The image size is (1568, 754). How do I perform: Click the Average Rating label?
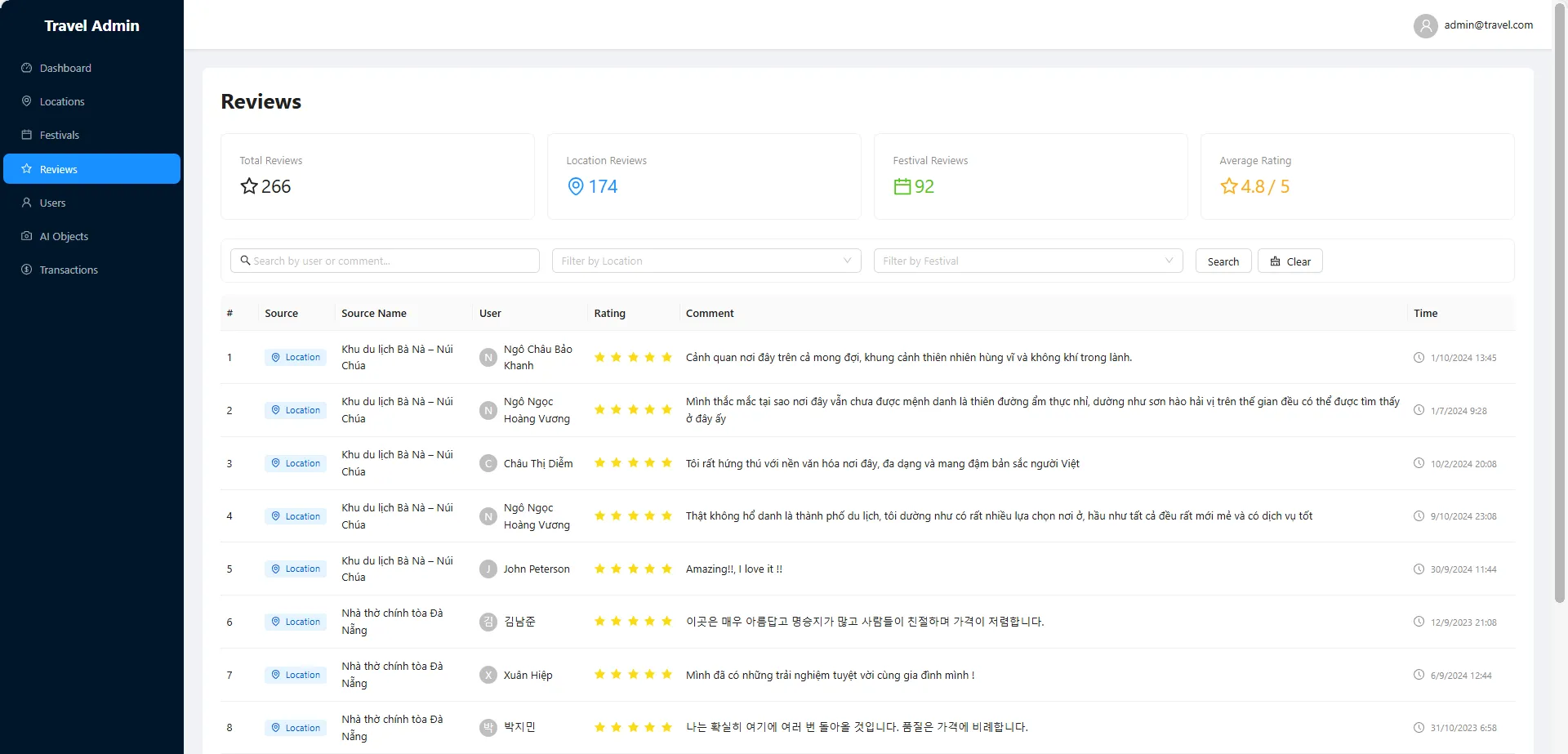coord(1255,160)
